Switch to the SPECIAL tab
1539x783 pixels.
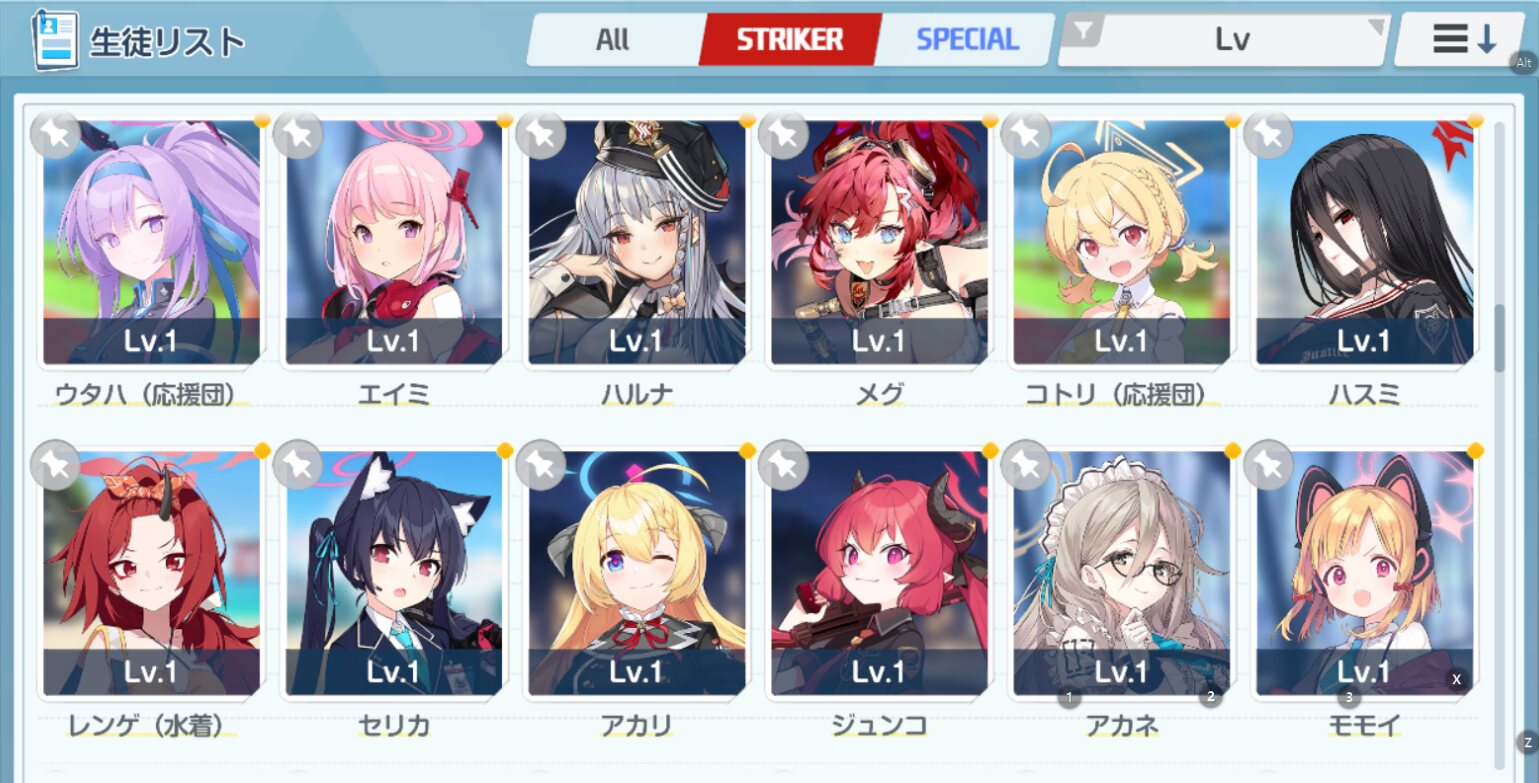(x=967, y=40)
